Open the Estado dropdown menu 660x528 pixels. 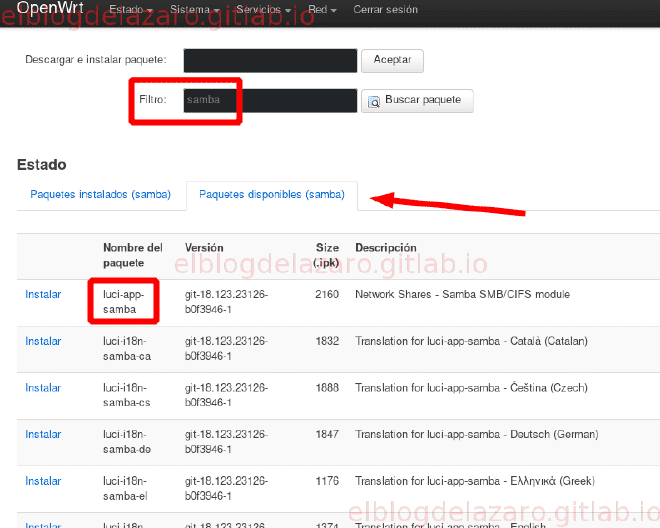coord(131,9)
